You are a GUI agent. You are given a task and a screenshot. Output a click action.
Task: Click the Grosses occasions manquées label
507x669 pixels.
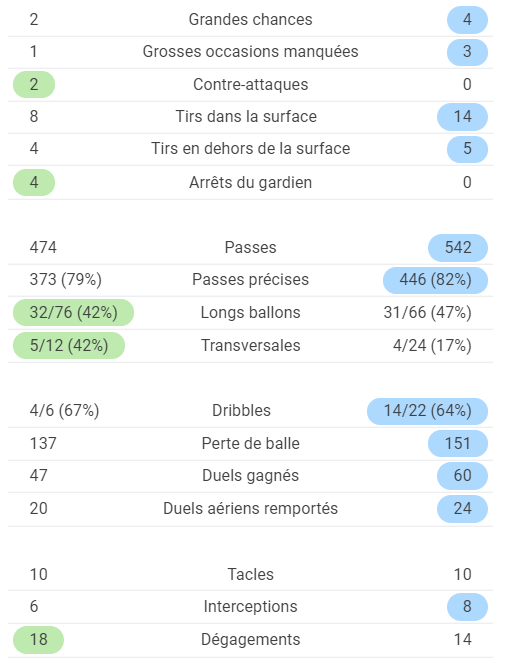pos(251,52)
